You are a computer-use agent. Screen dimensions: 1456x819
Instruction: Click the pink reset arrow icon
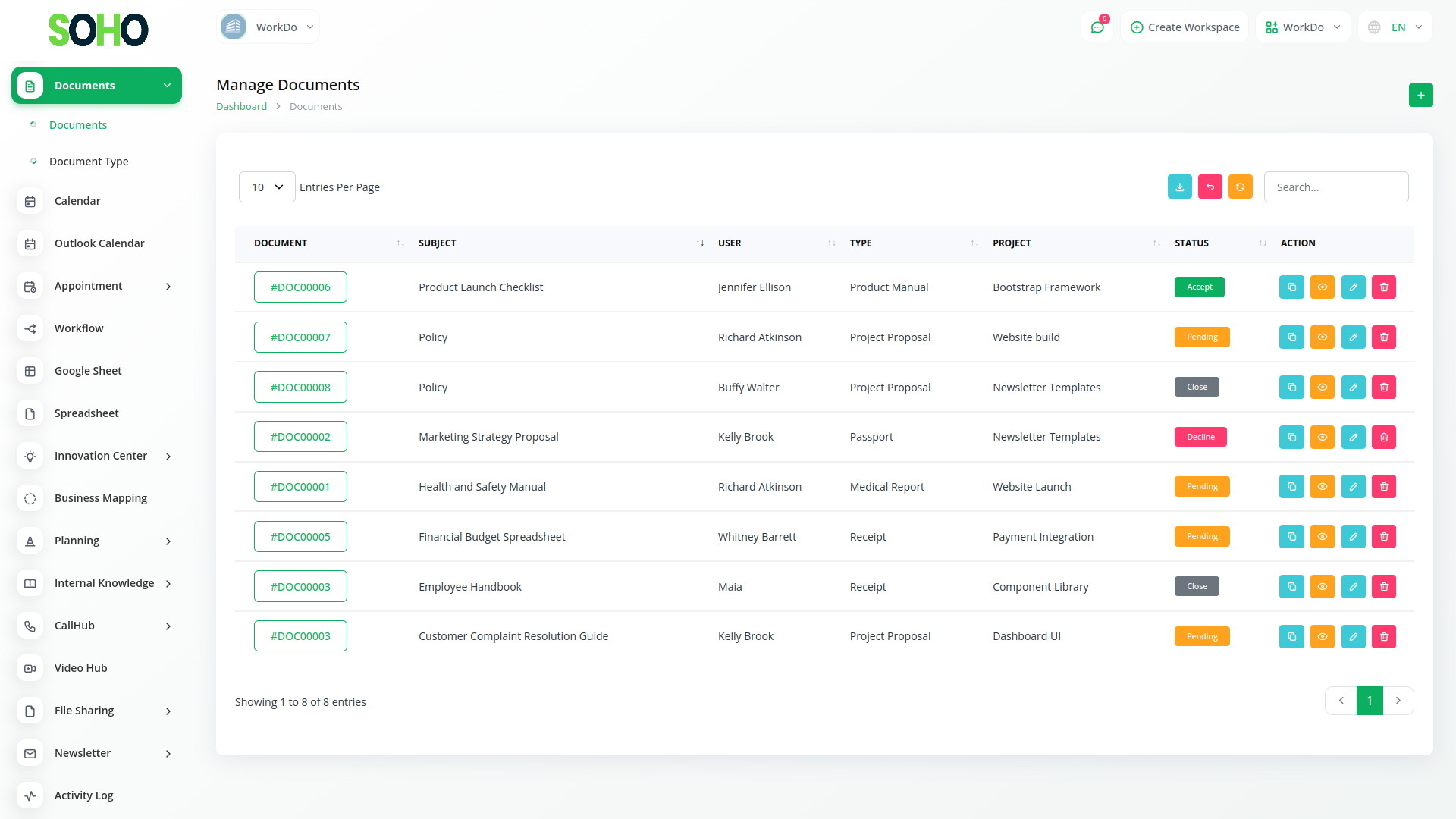tap(1210, 187)
